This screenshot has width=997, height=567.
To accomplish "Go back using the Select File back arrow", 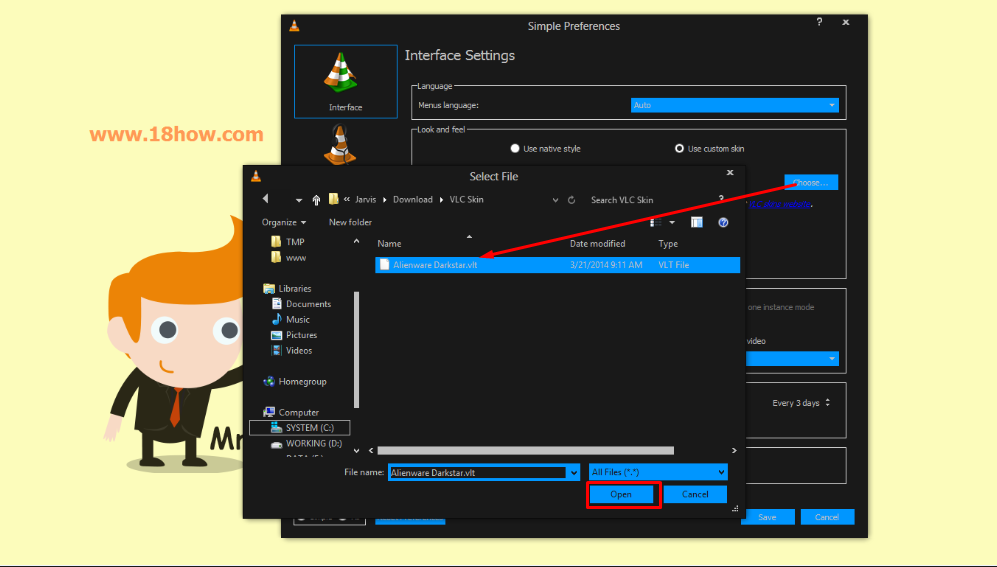I will click(265, 199).
